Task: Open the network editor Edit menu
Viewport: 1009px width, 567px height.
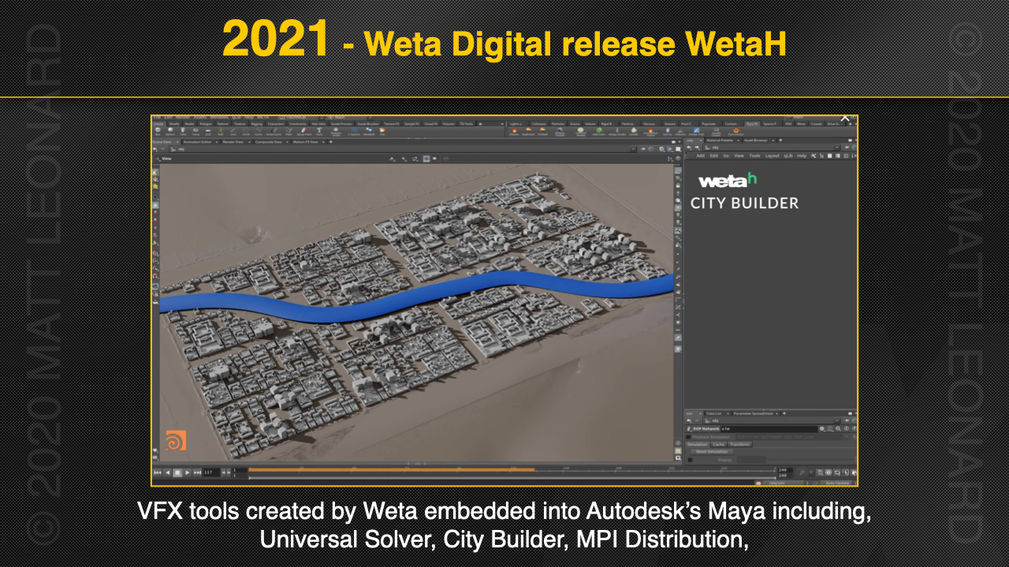Action: coord(714,156)
